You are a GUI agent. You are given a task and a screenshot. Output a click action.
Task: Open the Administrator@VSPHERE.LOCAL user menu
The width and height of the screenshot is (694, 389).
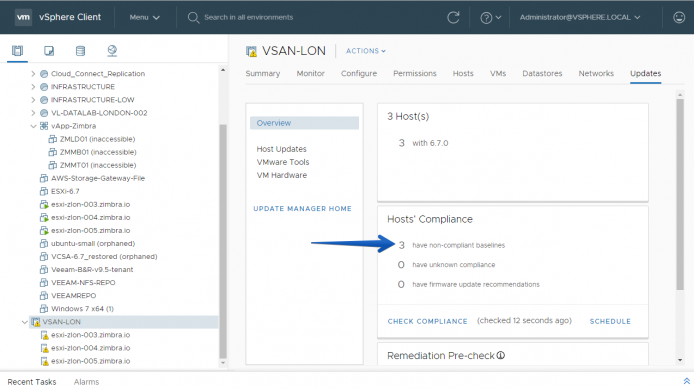click(580, 17)
